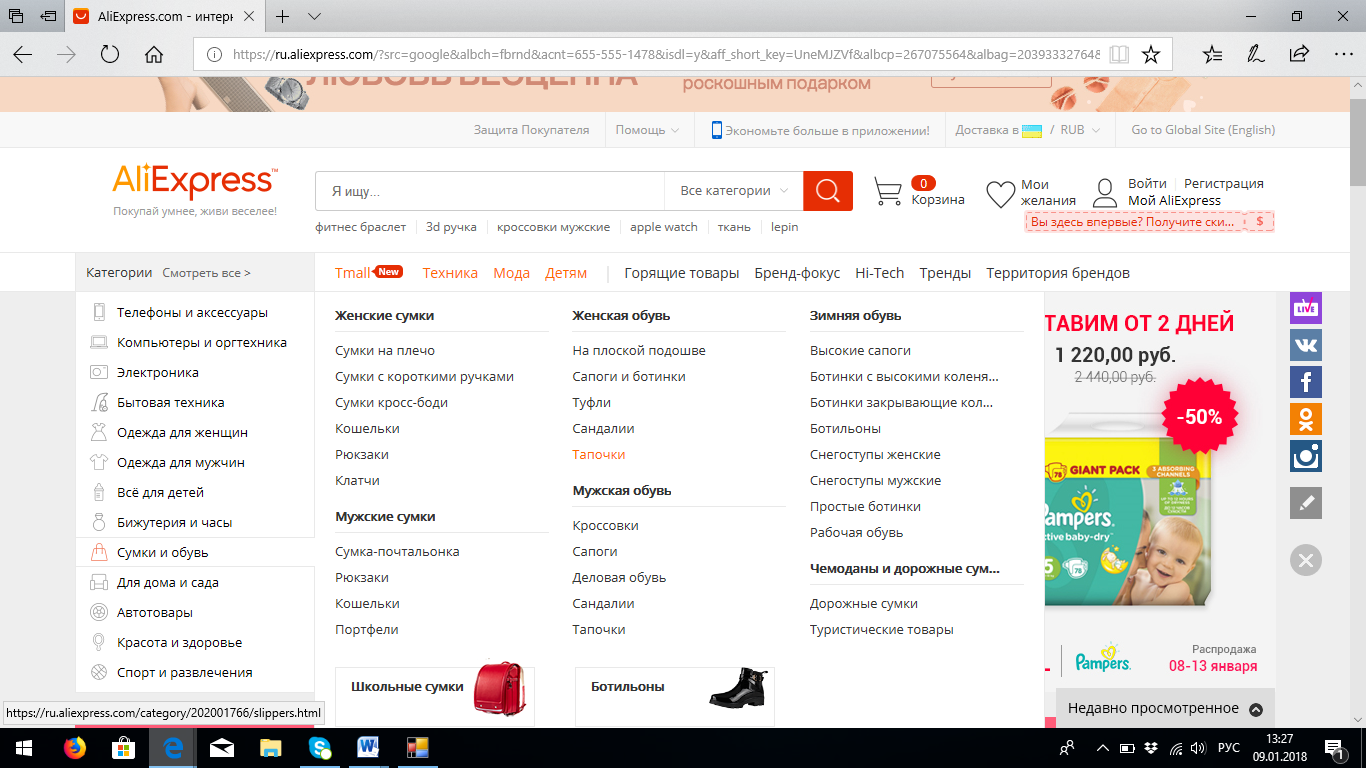Click phone icon for app savings
Screen dimensions: 1366x768
pyautogui.click(x=716, y=130)
